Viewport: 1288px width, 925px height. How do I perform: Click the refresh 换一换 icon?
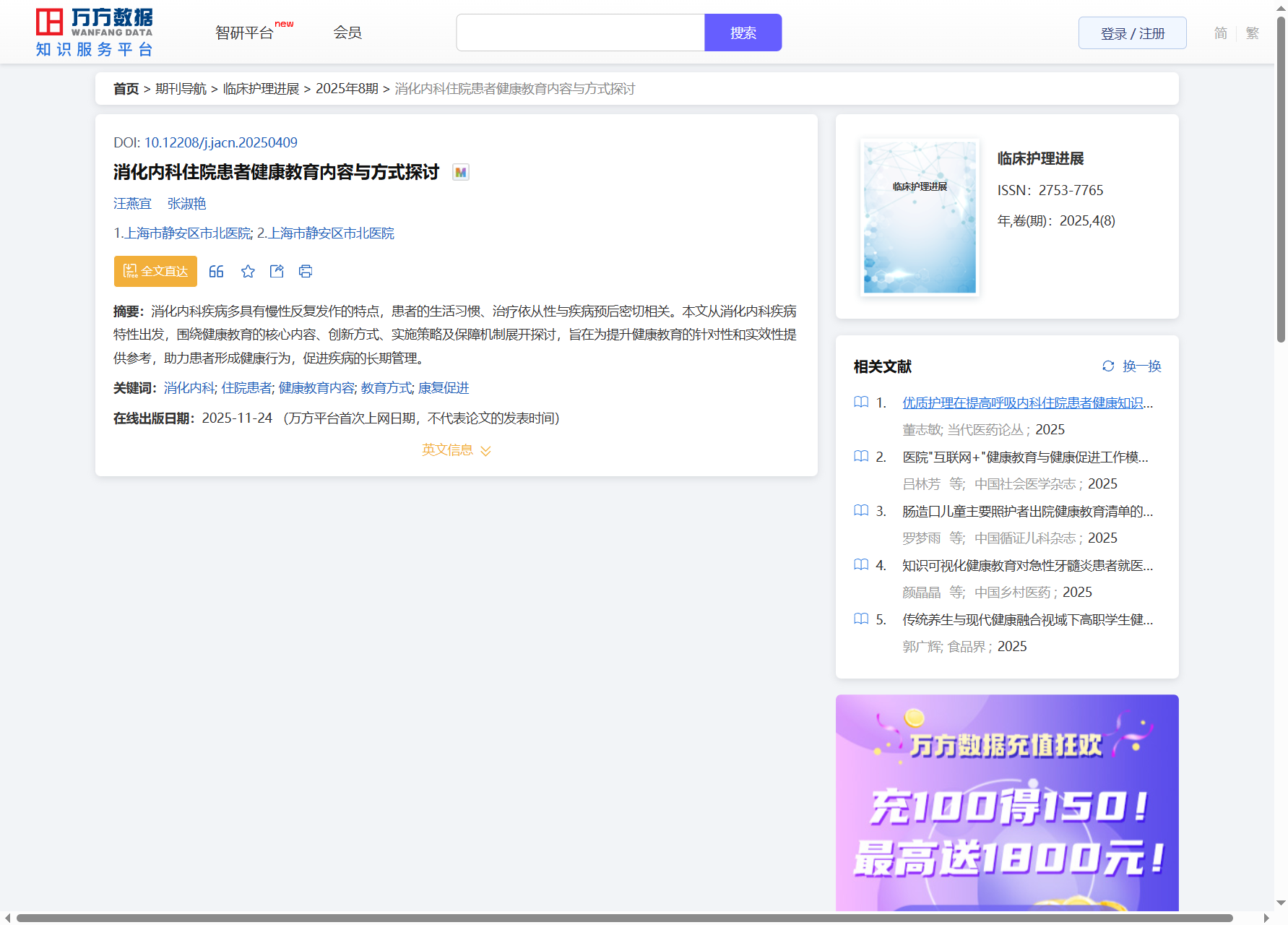point(1108,366)
